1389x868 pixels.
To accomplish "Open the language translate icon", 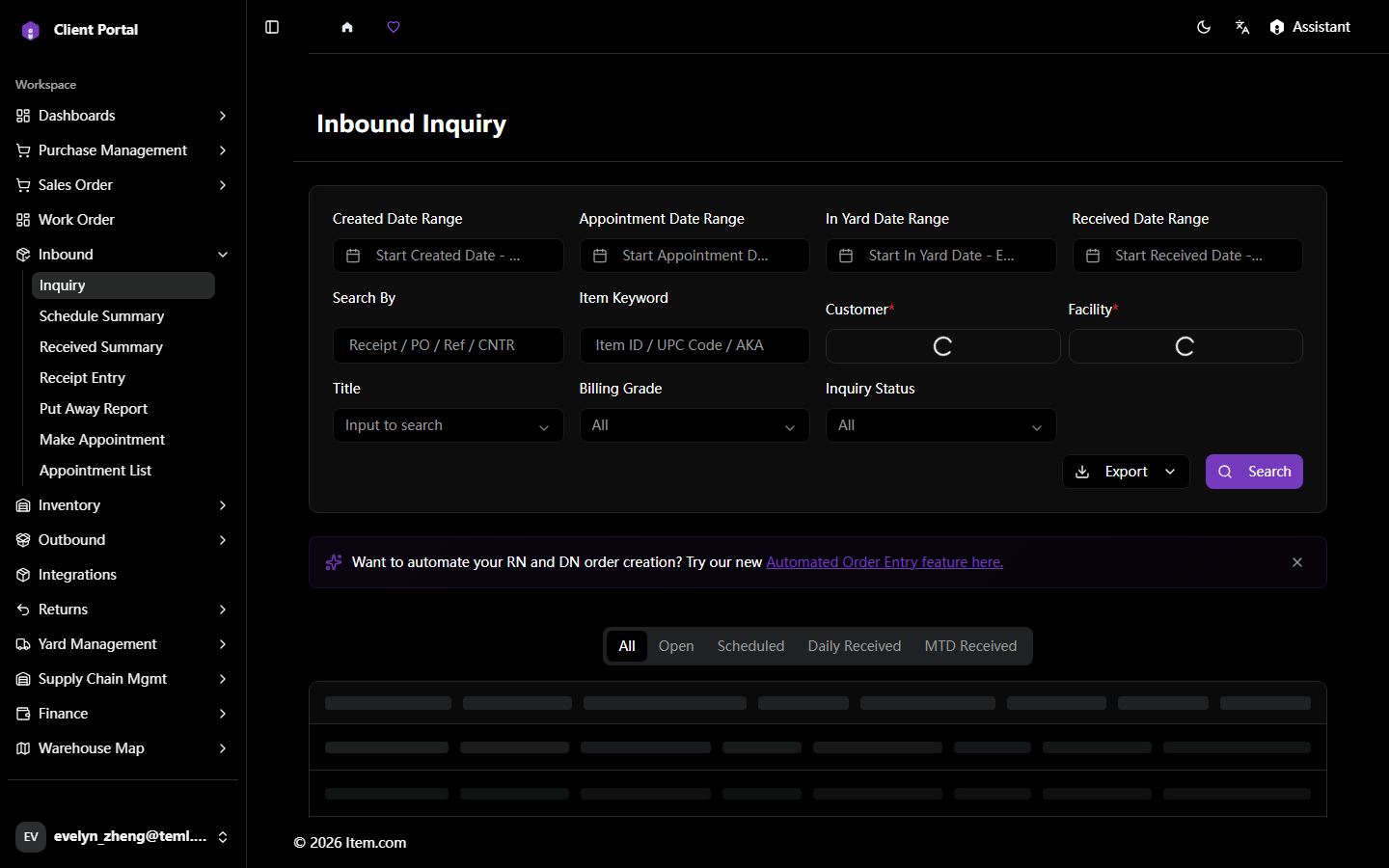I will click(x=1242, y=27).
